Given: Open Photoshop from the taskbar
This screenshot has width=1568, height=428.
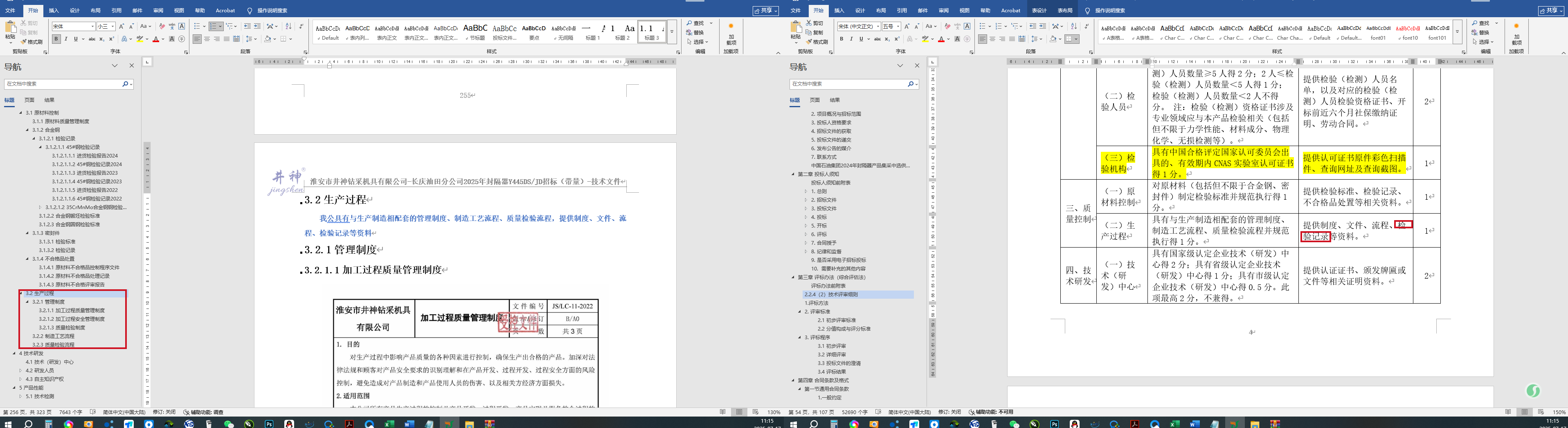Looking at the screenshot, I should (269, 424).
